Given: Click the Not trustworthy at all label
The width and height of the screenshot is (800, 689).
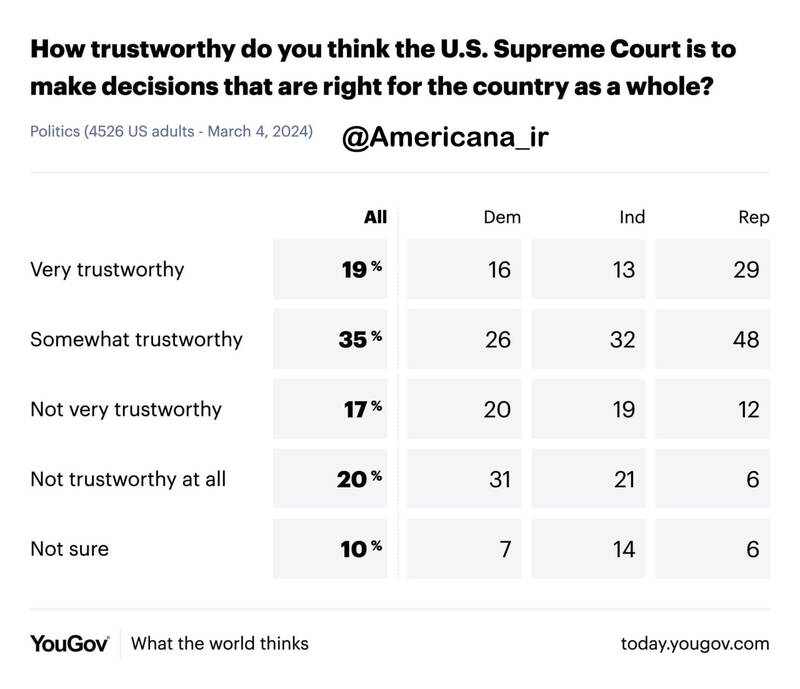Looking at the screenshot, I should point(128,479).
